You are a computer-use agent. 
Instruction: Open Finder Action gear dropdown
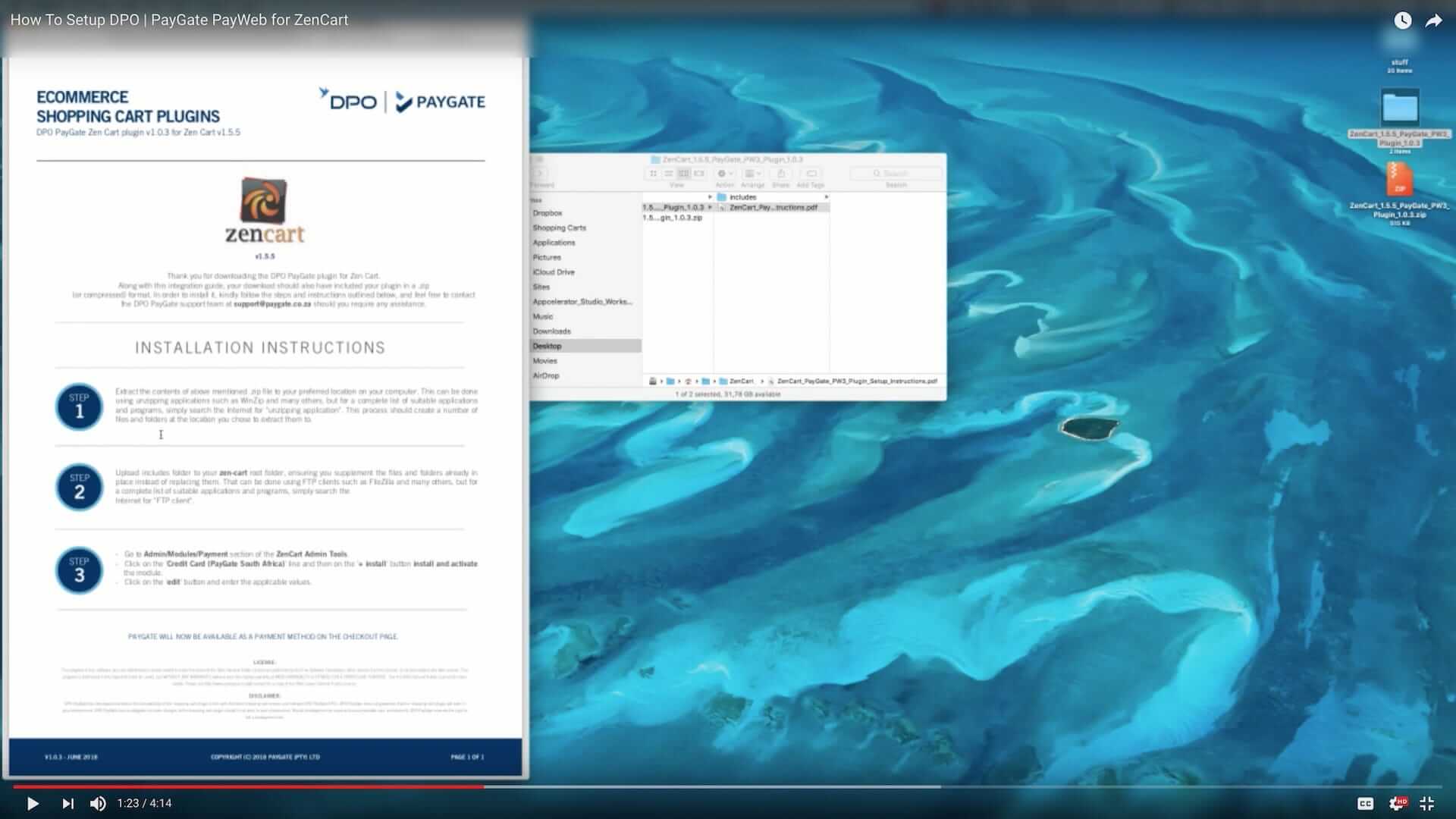pos(725,174)
